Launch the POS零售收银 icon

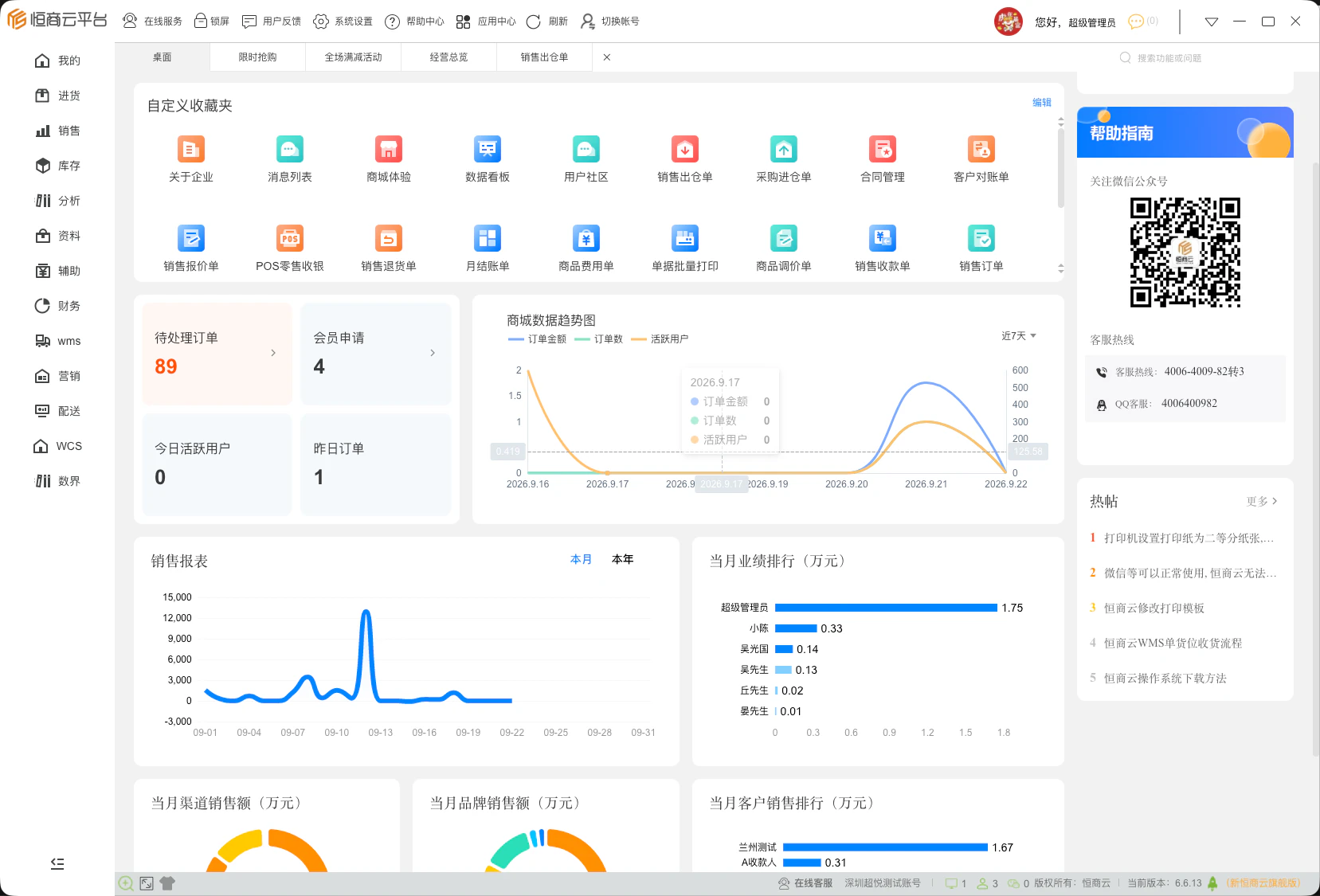point(289,238)
